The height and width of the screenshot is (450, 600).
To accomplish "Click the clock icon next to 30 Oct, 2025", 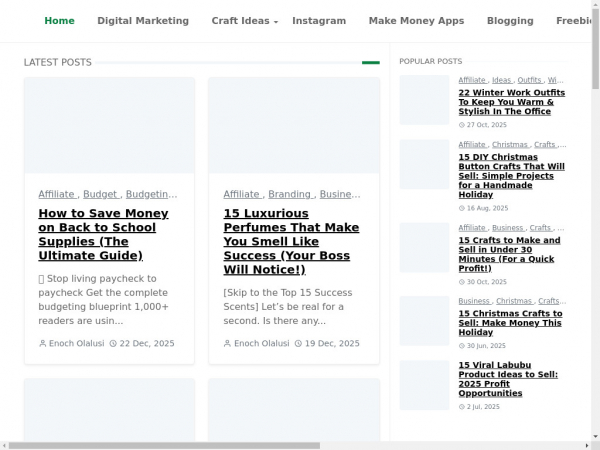I will point(462,282).
